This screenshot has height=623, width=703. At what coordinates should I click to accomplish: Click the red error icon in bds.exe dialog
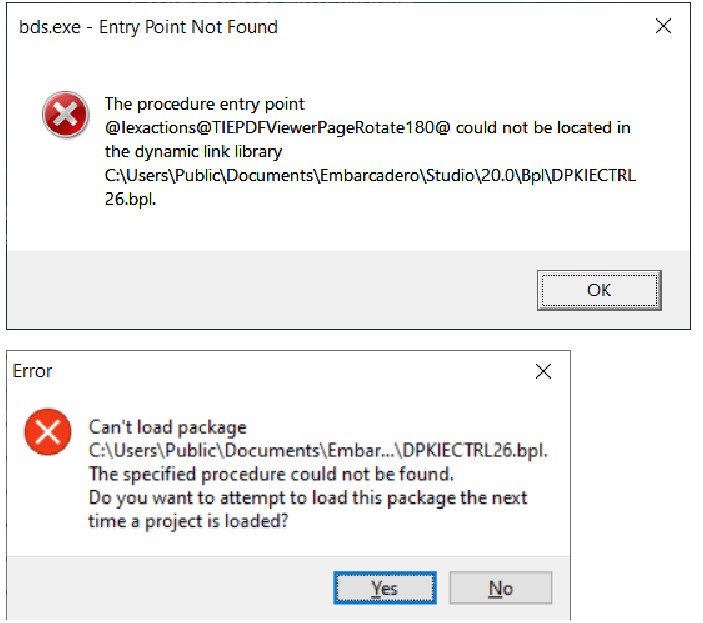click(65, 116)
